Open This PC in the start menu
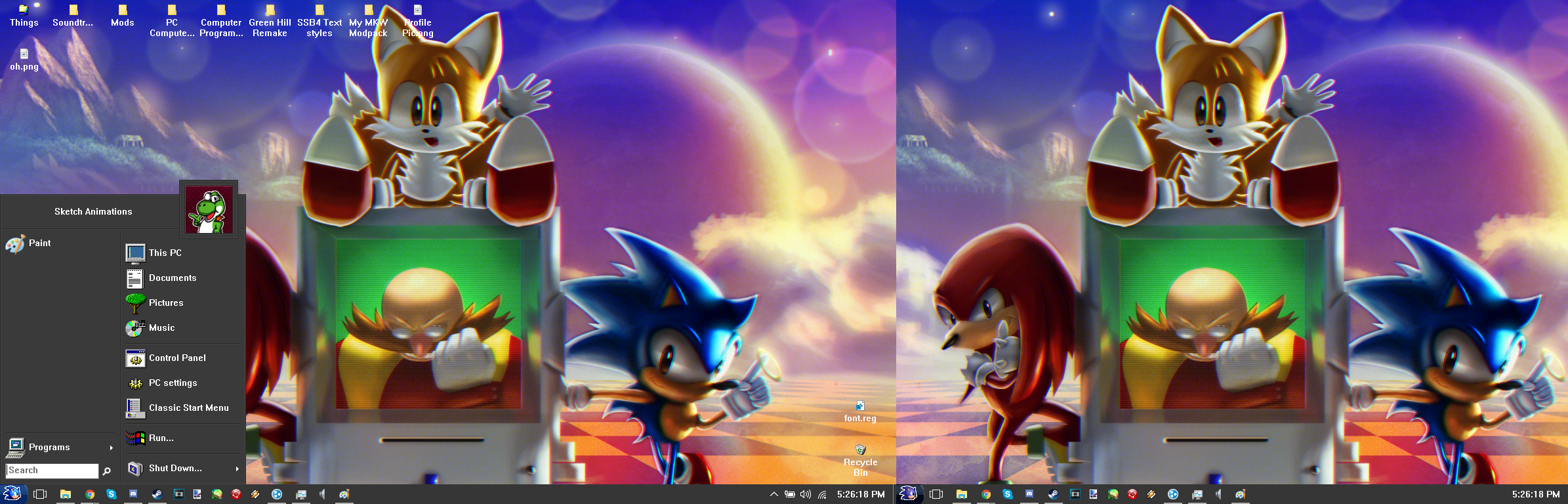The image size is (1568, 504). click(x=165, y=253)
